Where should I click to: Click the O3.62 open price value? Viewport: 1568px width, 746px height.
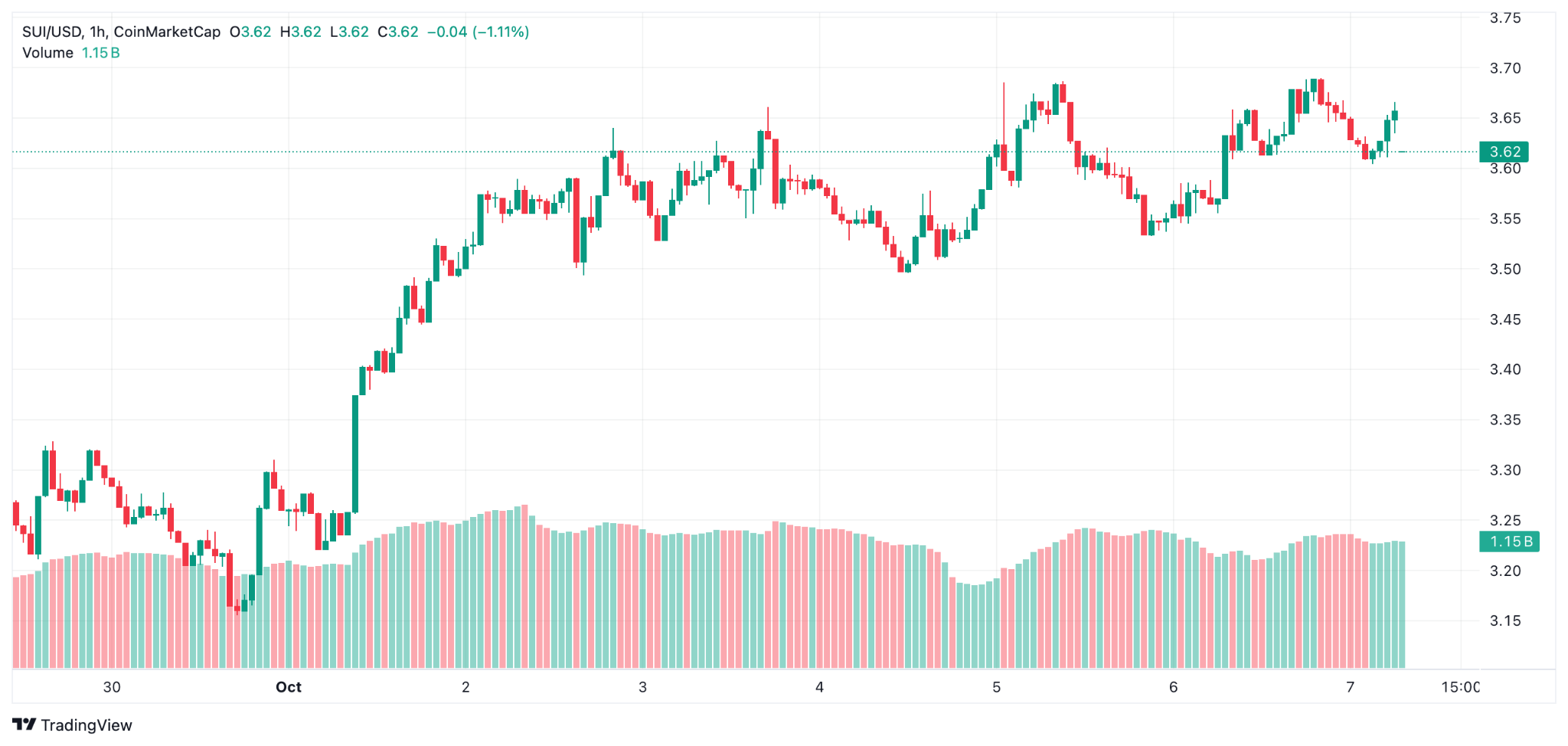pos(250,32)
